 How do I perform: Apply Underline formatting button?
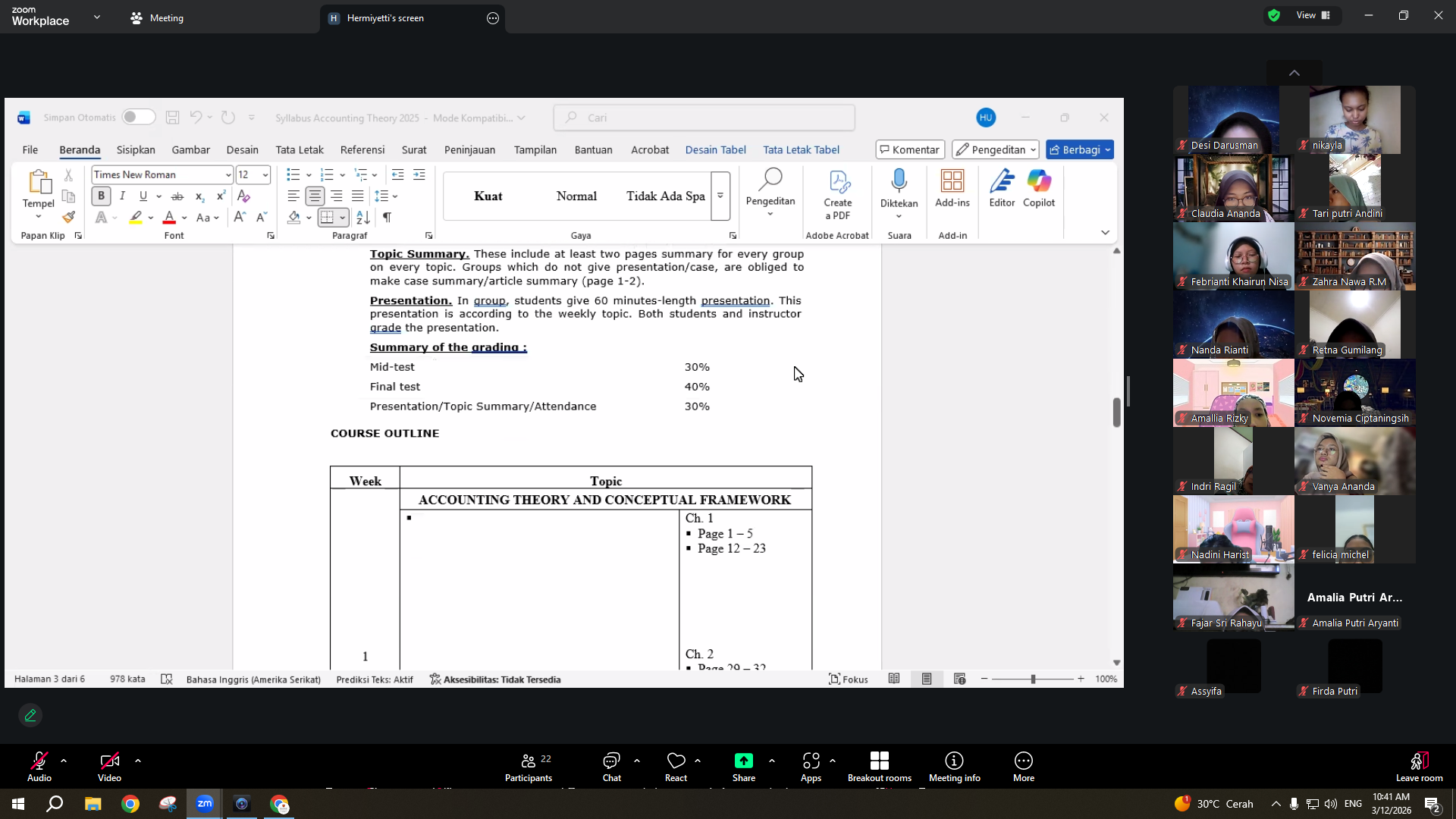pos(143,196)
